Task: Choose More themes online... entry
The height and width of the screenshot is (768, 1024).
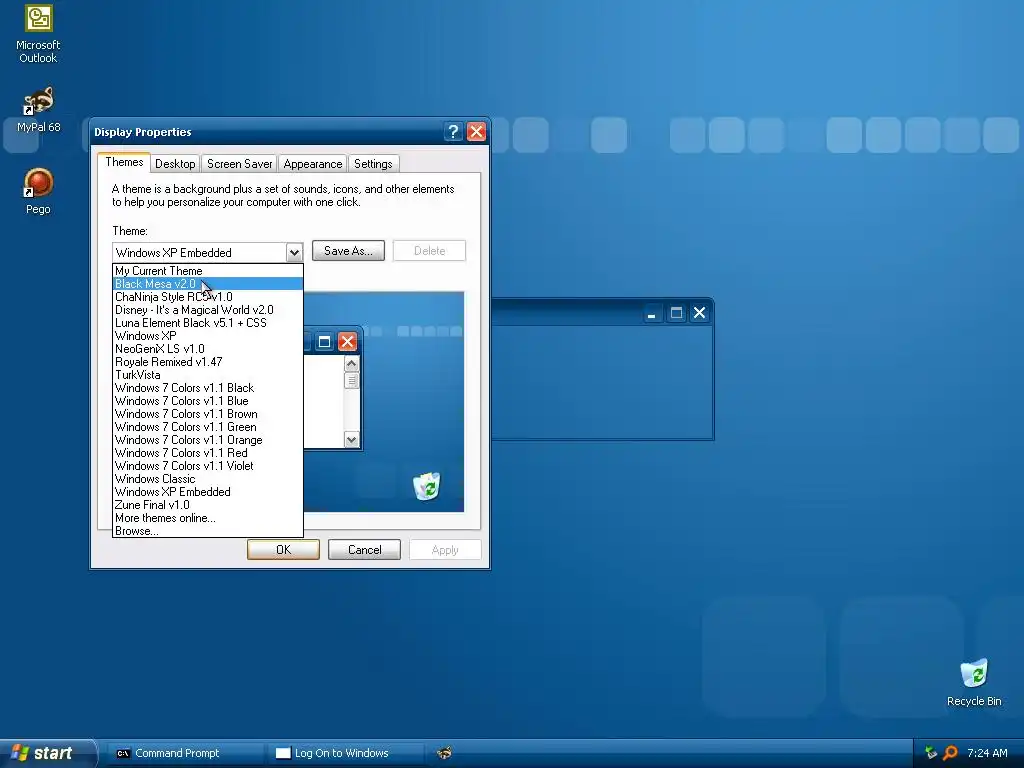Action: pyautogui.click(x=208, y=518)
